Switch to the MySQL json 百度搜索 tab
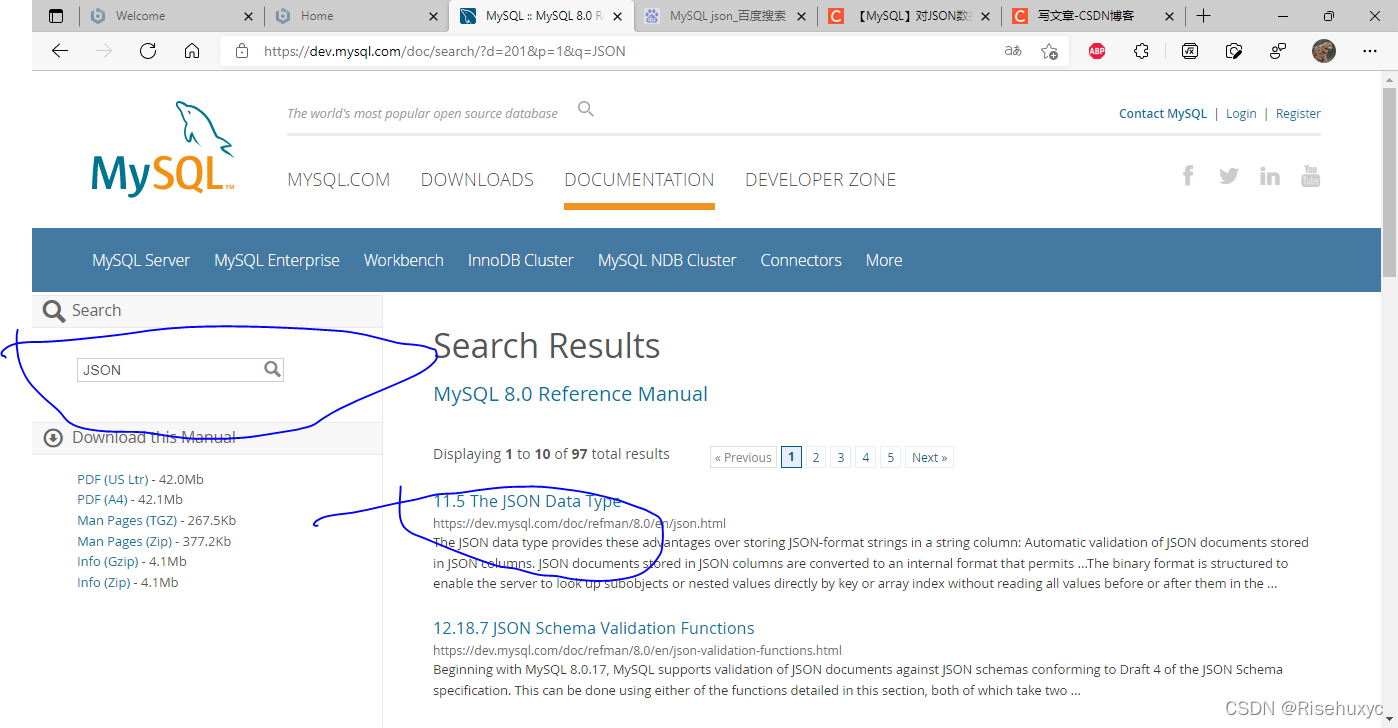 coord(726,16)
